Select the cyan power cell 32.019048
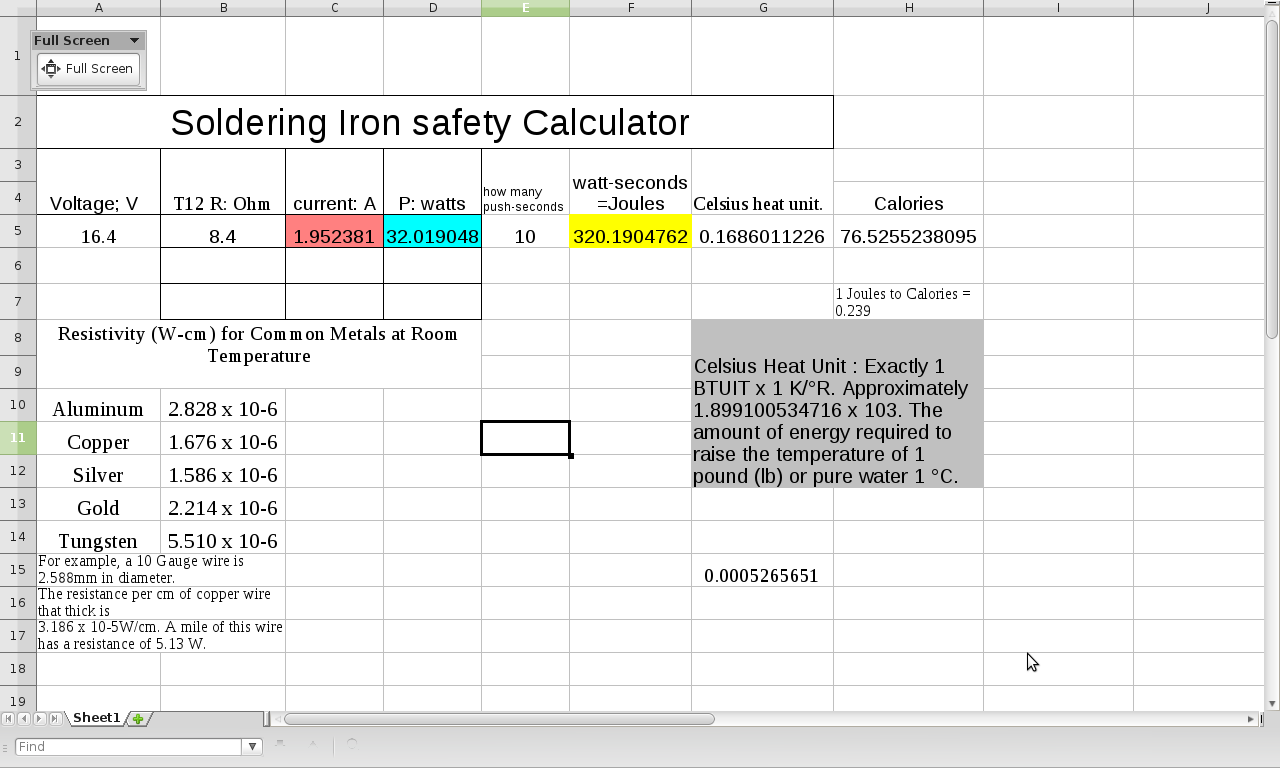The height and width of the screenshot is (768, 1280). pos(433,231)
